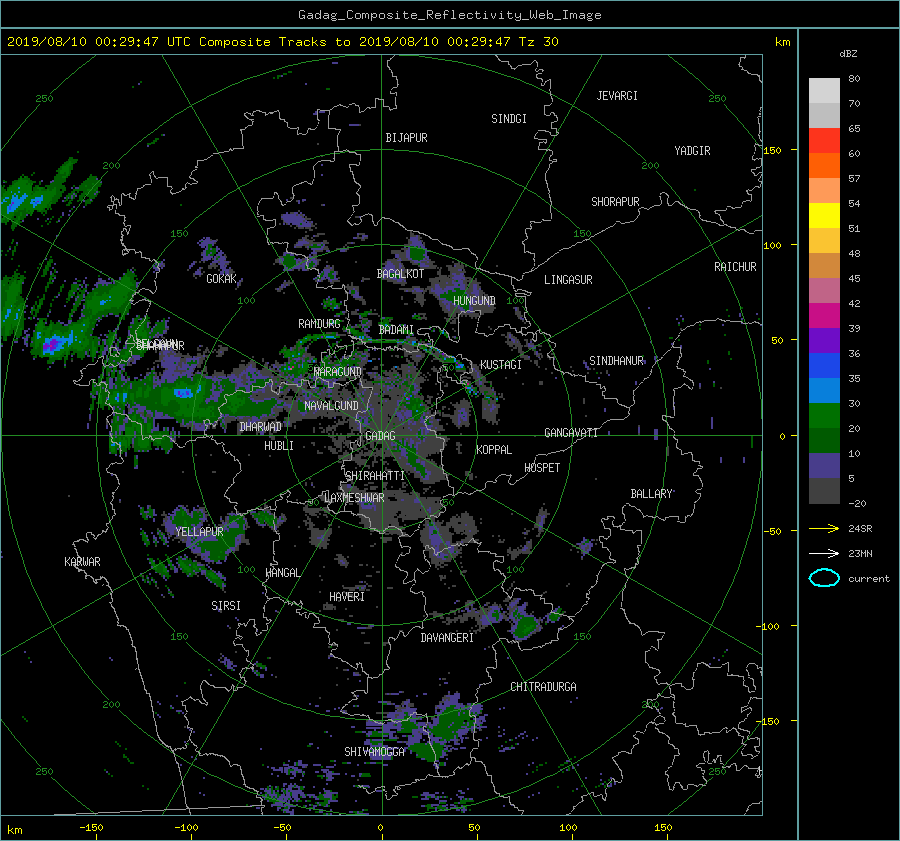This screenshot has height=841, width=900.
Task: Click the BADAMI city label
Action: tap(396, 330)
